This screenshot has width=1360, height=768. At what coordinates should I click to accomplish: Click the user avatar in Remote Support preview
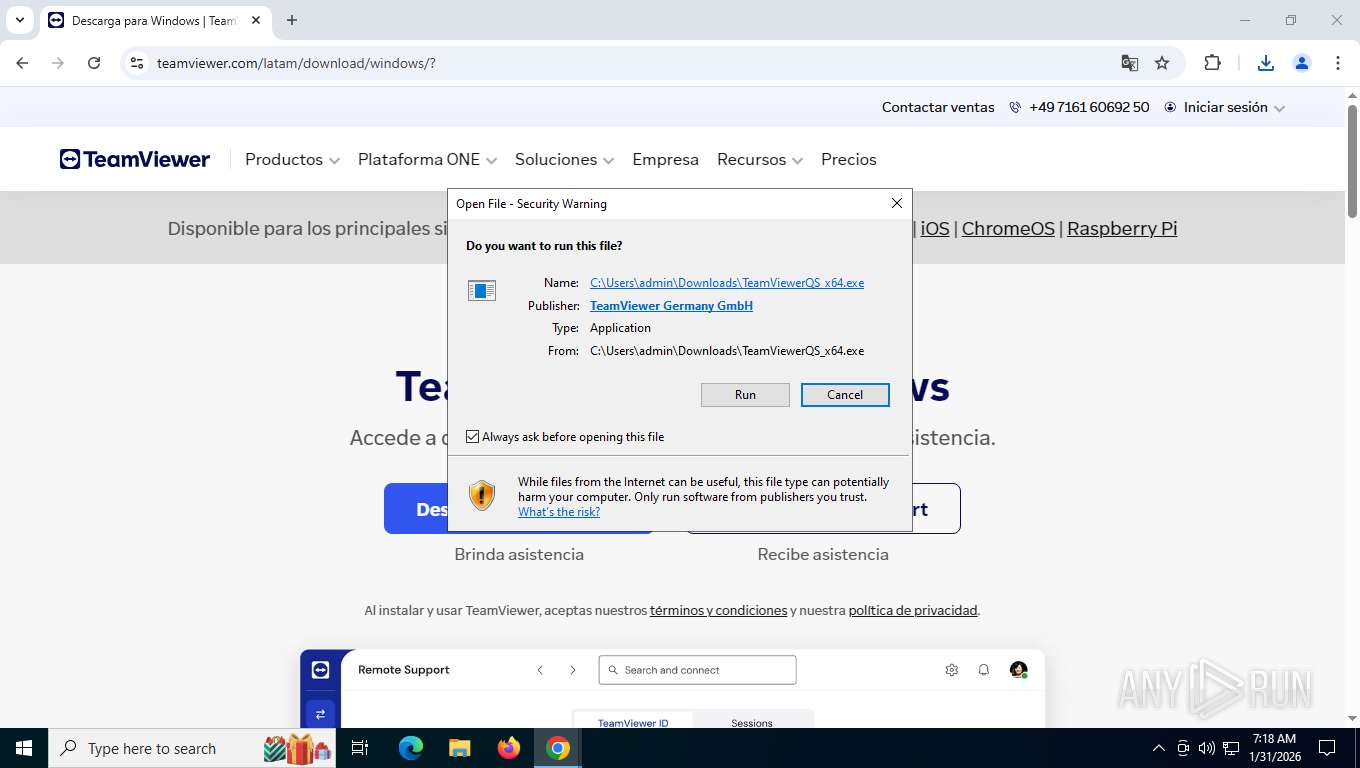[x=1019, y=670]
